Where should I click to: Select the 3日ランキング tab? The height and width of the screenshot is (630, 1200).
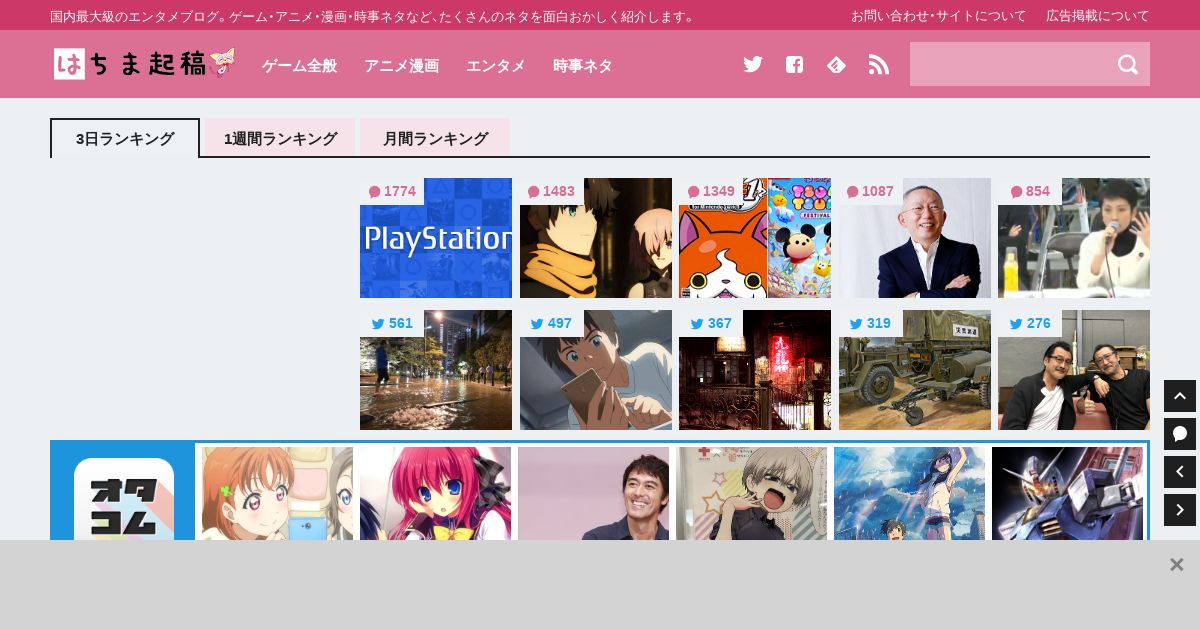125,138
